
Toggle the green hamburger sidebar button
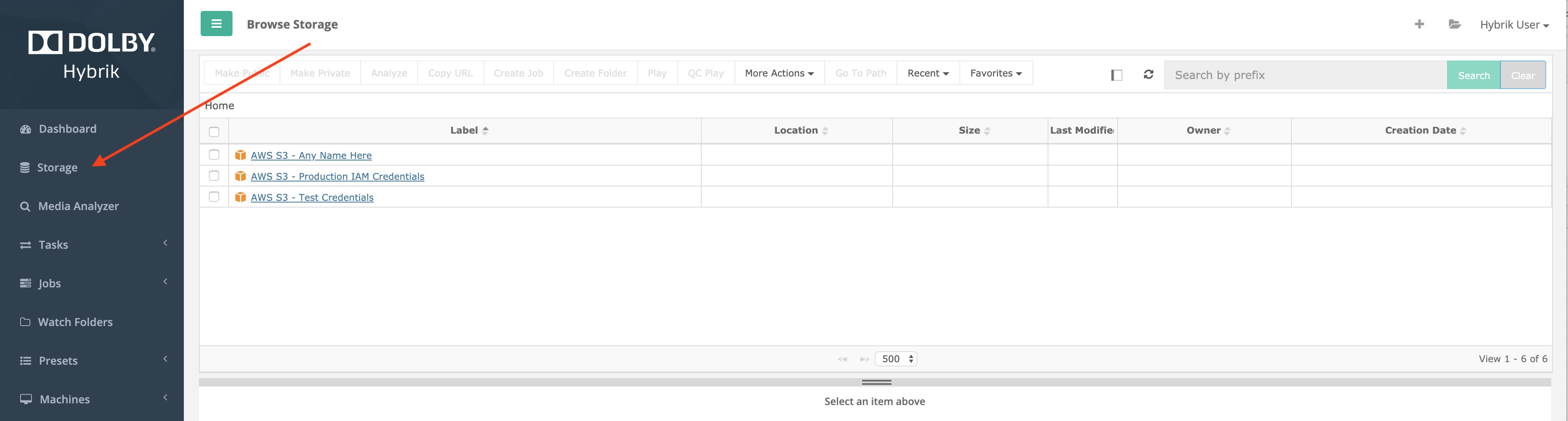216,24
